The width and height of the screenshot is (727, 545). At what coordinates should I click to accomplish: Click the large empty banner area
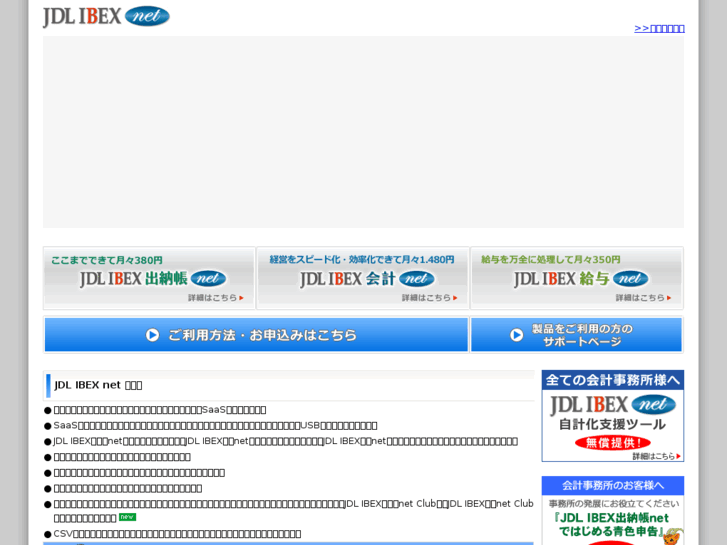coord(363,132)
